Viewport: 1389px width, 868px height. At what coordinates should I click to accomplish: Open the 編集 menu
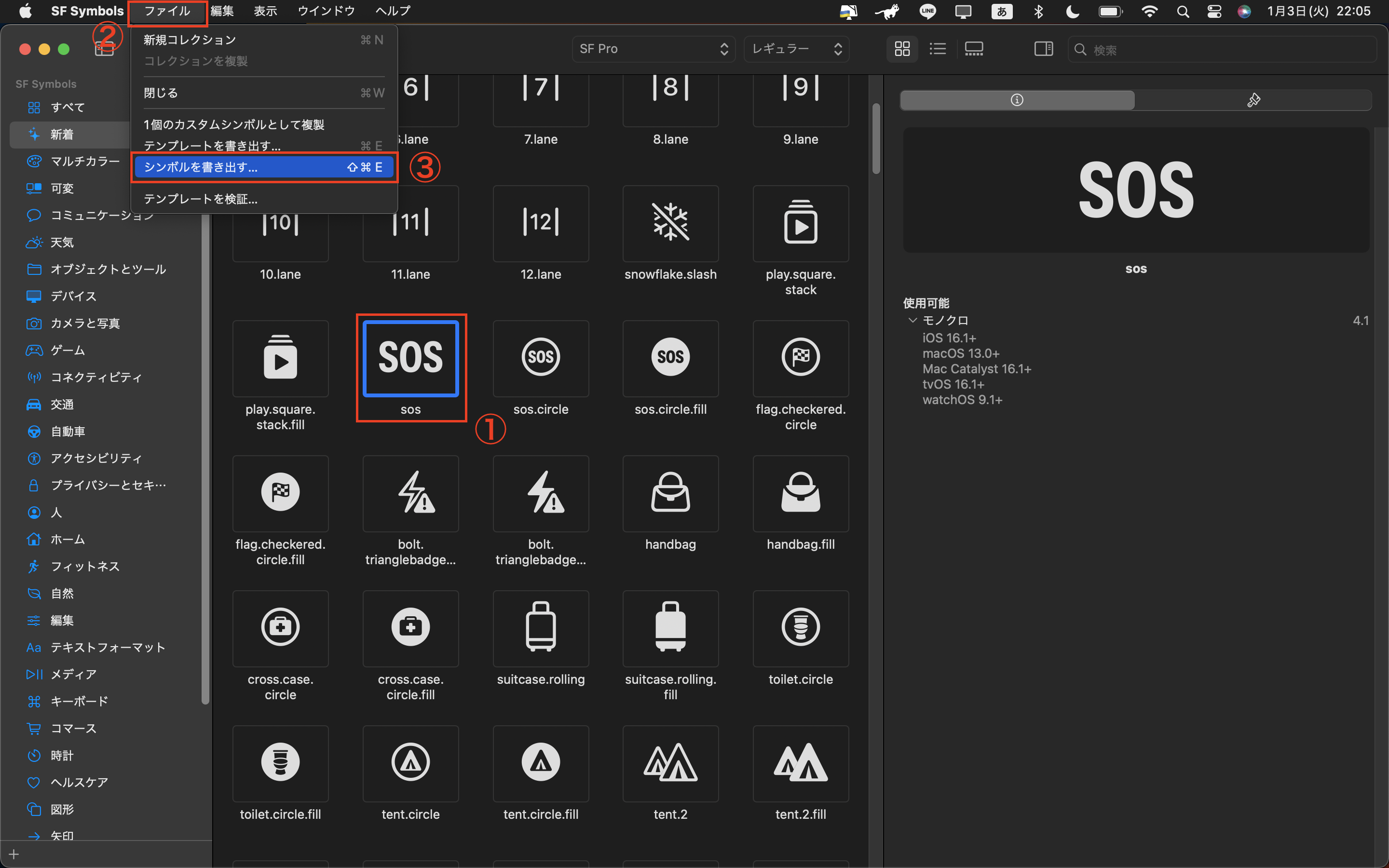[x=222, y=11]
